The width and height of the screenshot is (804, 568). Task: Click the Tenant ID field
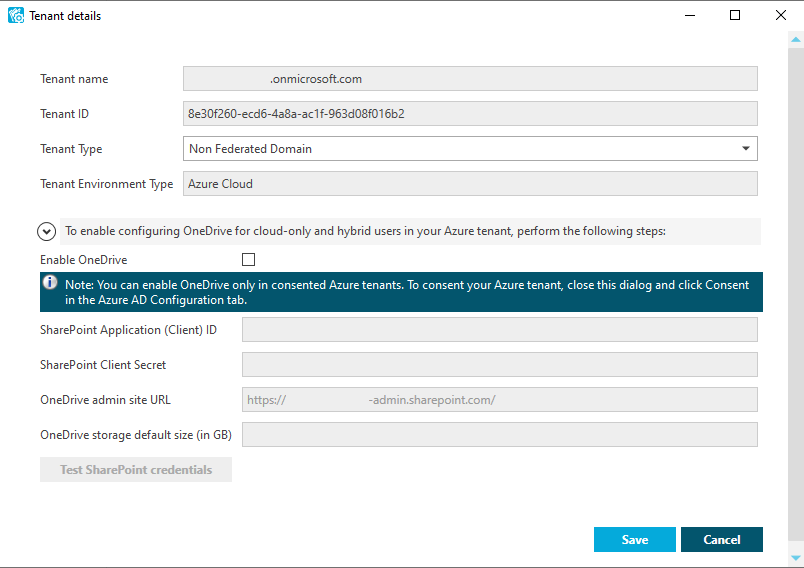point(470,113)
